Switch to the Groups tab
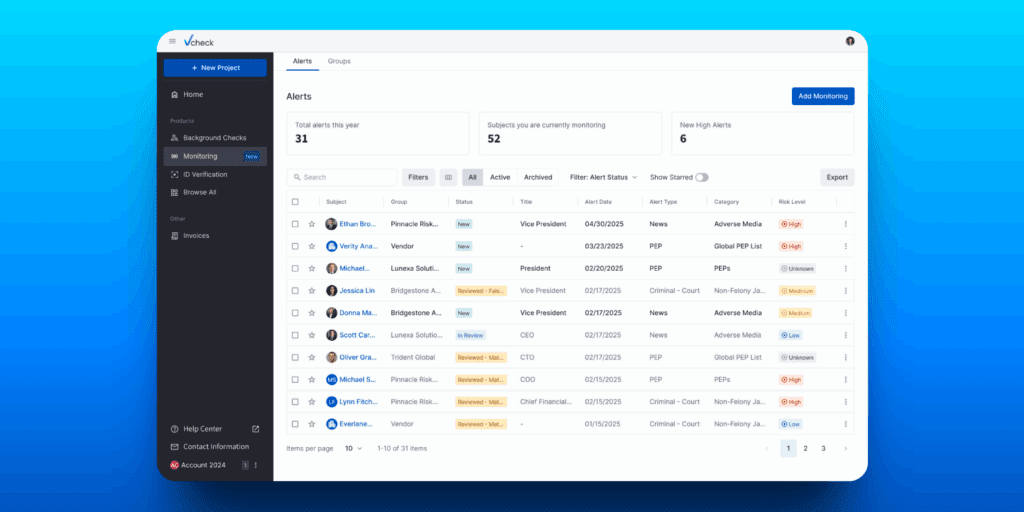This screenshot has width=1024, height=512. [x=339, y=61]
